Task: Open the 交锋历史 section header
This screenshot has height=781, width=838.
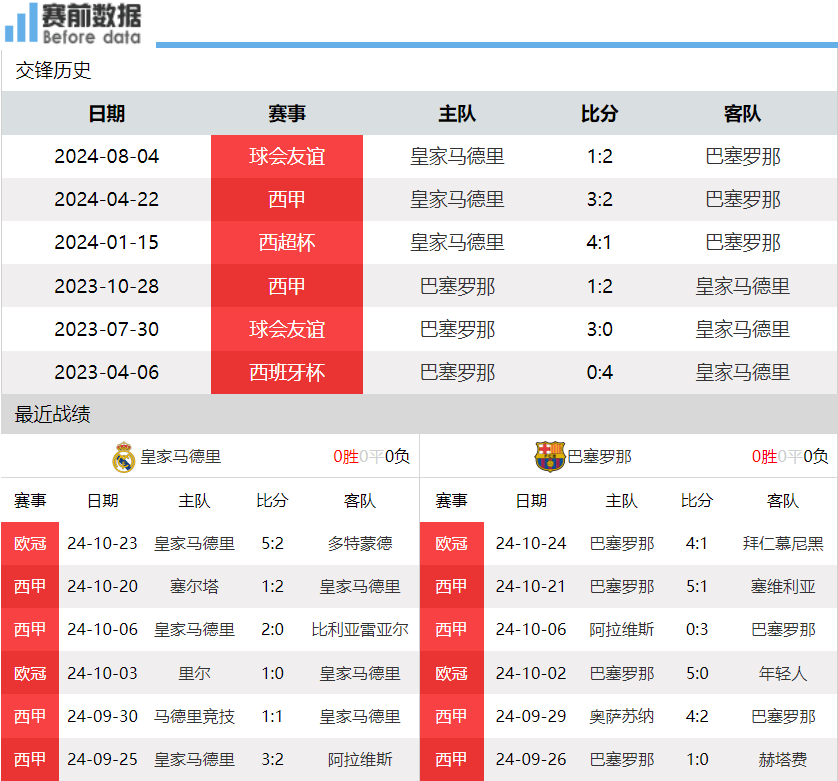Action: pos(42,70)
